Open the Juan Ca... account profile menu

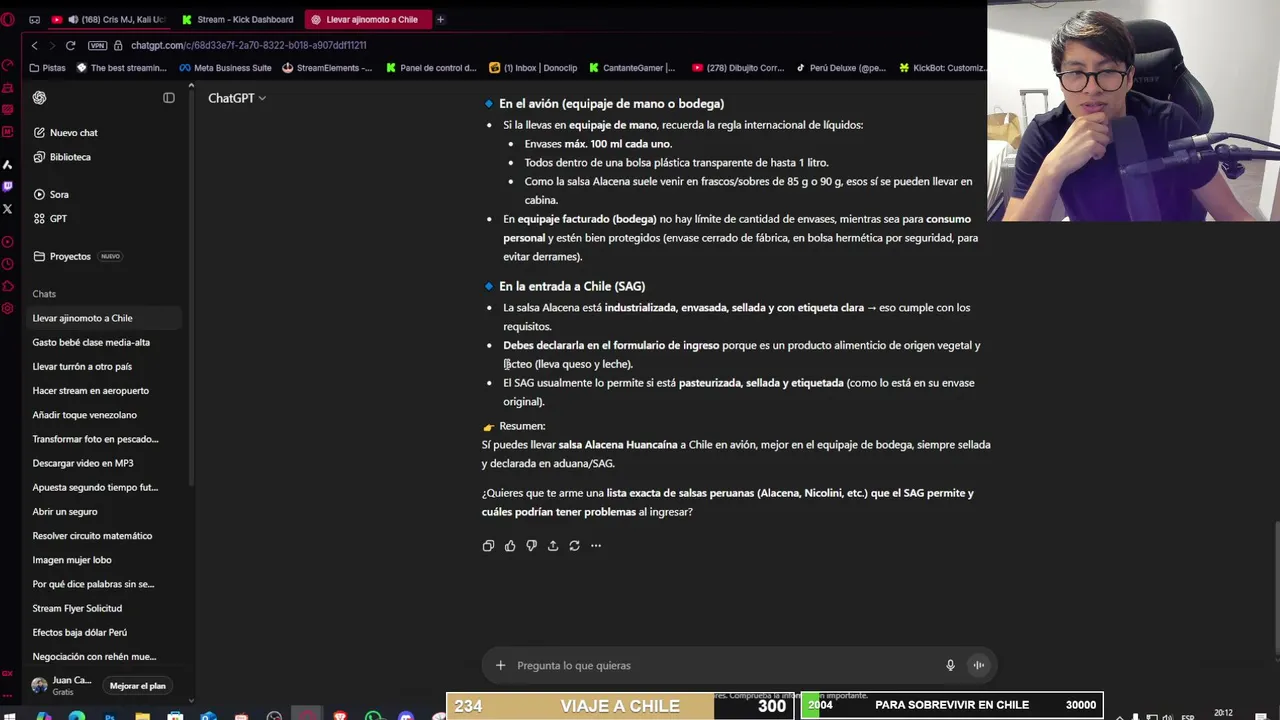pyautogui.click(x=62, y=685)
